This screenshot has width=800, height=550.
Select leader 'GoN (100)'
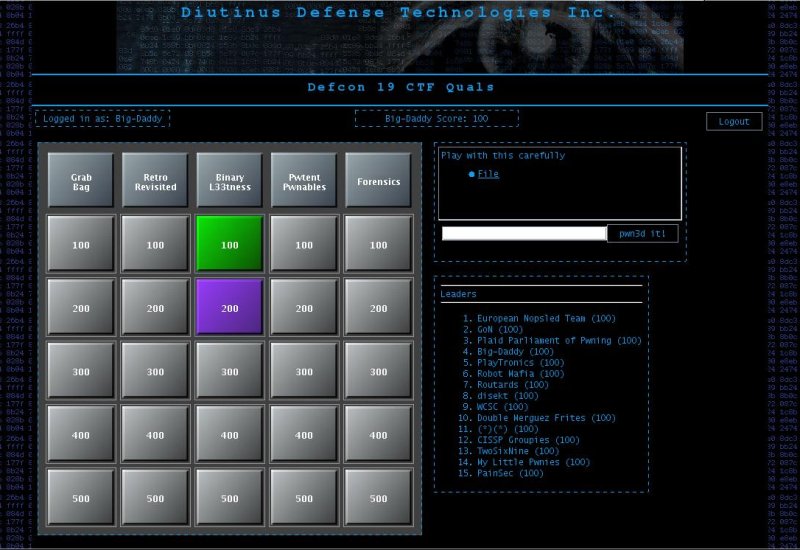500,330
